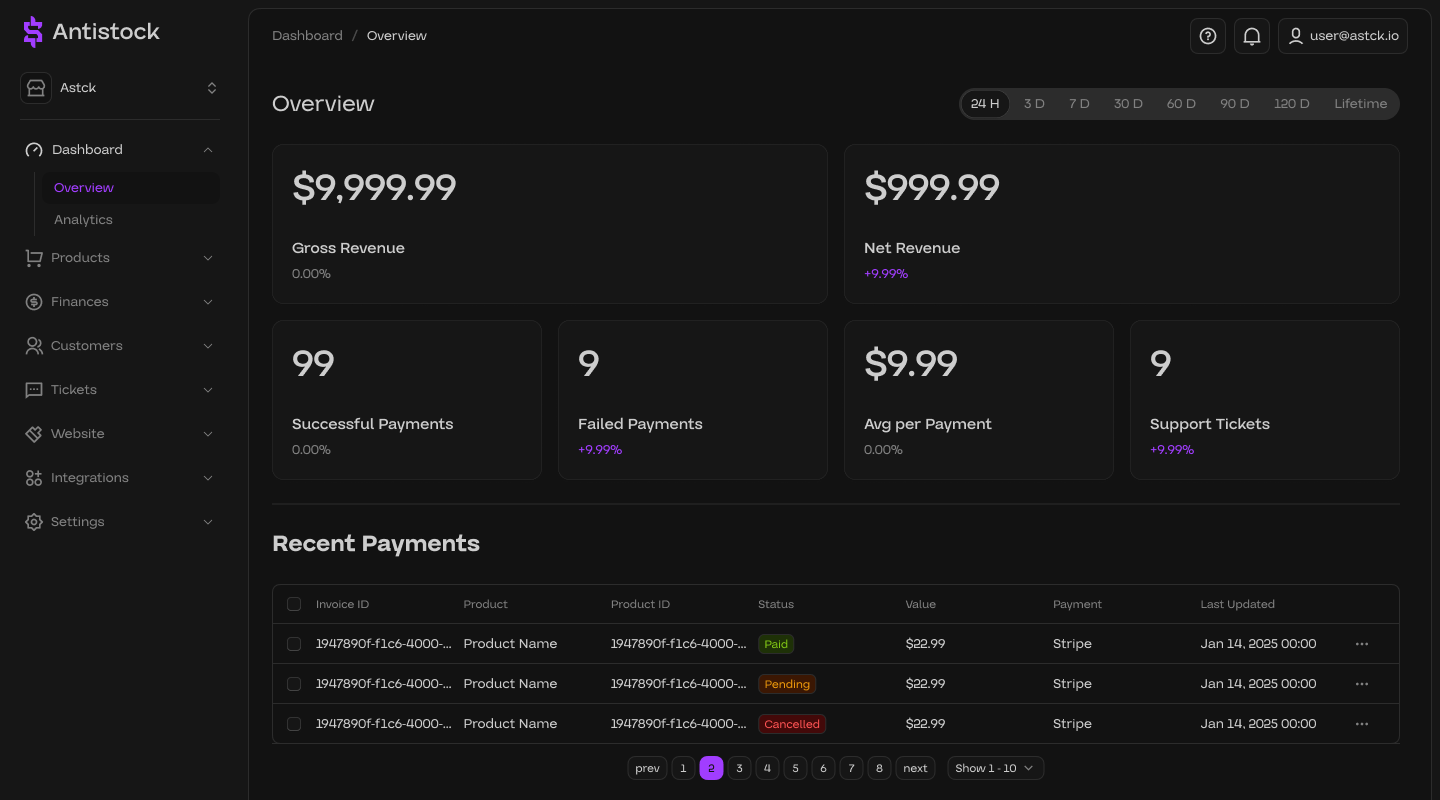Image resolution: width=1440 pixels, height=800 pixels.
Task: Collapse the Dashboard section in sidebar
Action: [x=207, y=149]
